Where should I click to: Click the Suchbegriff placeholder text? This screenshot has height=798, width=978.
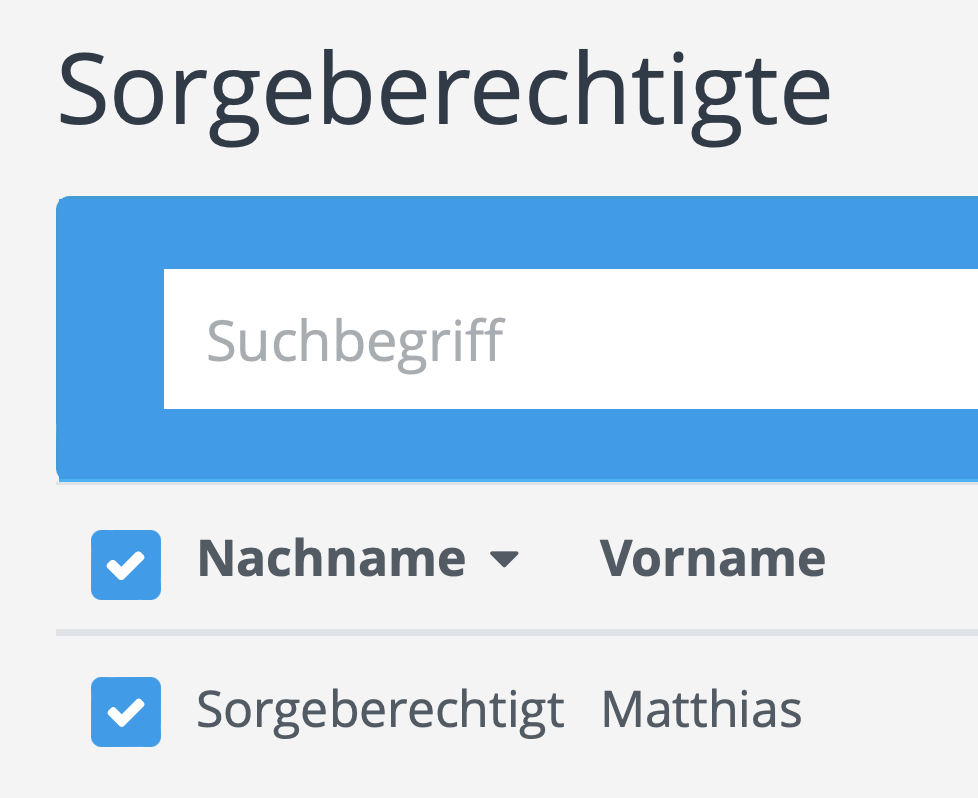pos(355,341)
